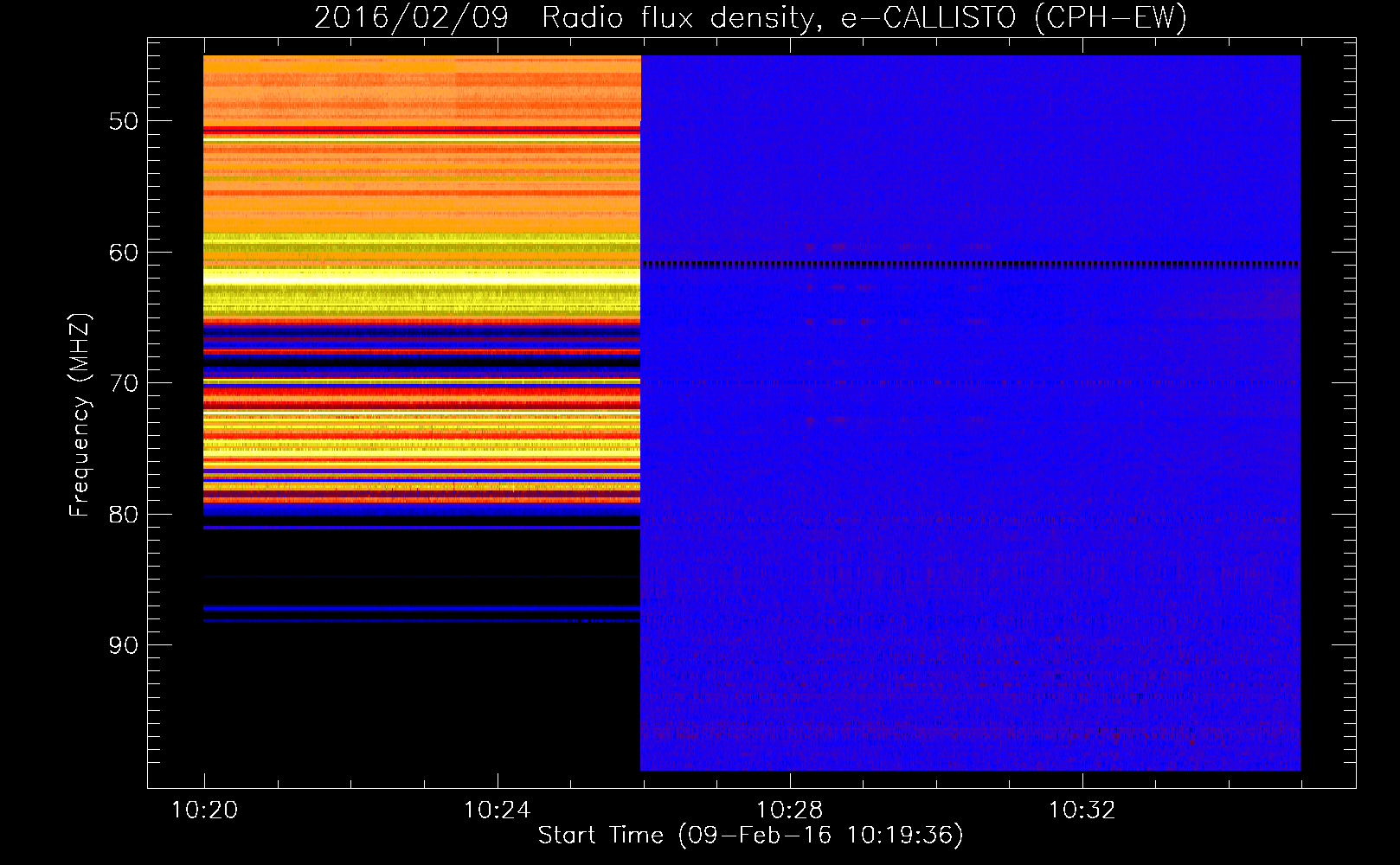This screenshot has width=1400, height=865.
Task: Click the time tick label "10:24"
Action: [x=497, y=811]
